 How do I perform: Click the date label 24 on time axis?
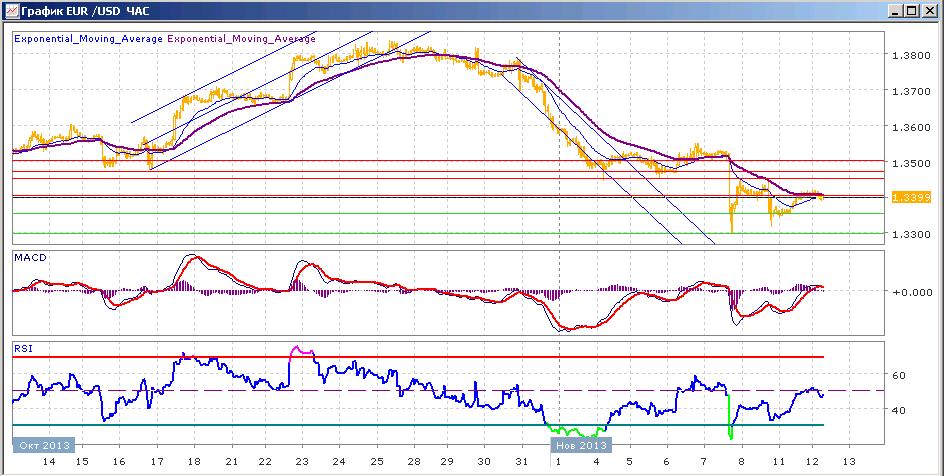click(339, 462)
